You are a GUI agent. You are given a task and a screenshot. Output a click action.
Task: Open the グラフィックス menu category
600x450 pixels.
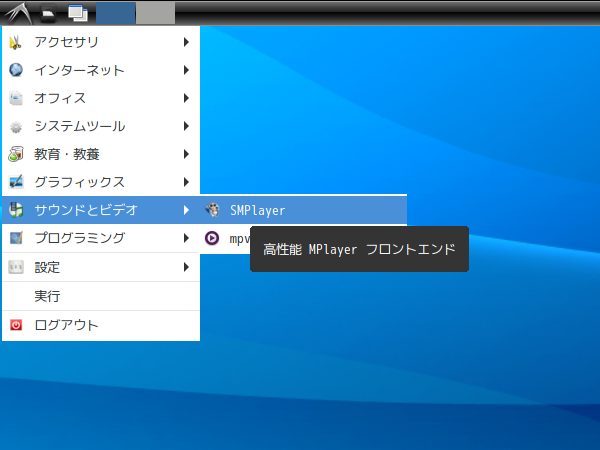pos(101,182)
